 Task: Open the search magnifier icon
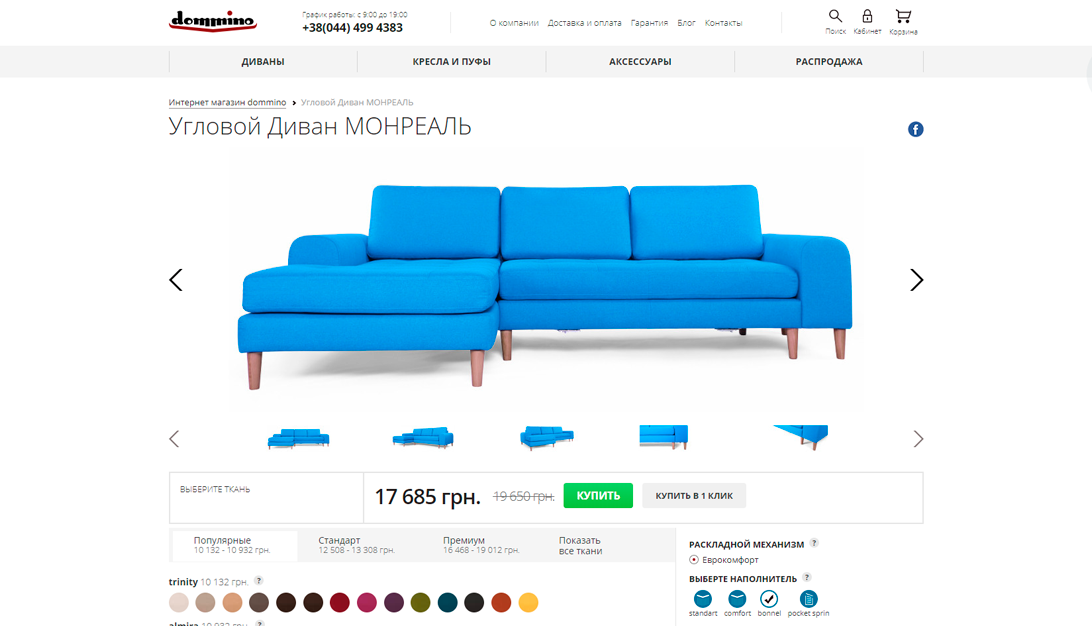click(835, 16)
